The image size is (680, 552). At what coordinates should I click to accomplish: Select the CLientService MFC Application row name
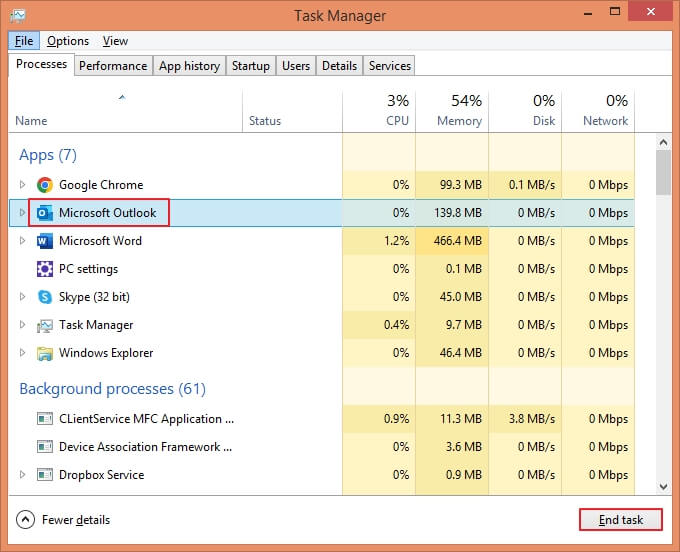click(147, 419)
